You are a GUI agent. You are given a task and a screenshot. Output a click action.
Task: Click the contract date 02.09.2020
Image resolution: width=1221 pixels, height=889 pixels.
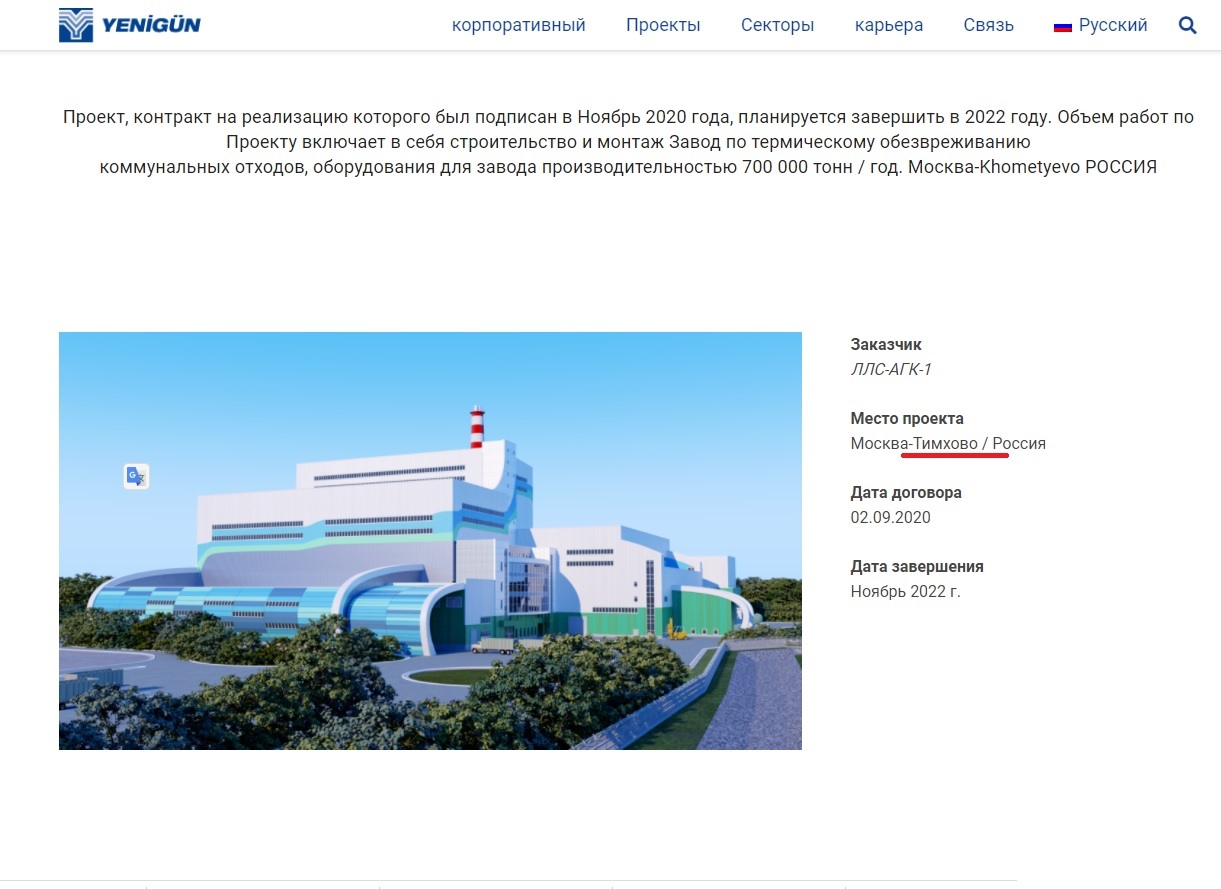890,517
